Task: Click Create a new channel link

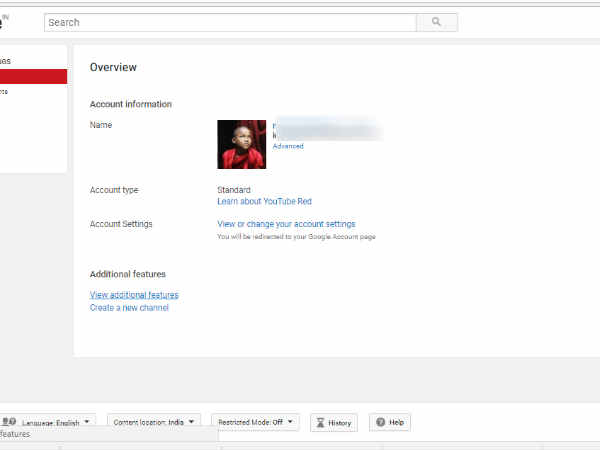Action: [129, 308]
